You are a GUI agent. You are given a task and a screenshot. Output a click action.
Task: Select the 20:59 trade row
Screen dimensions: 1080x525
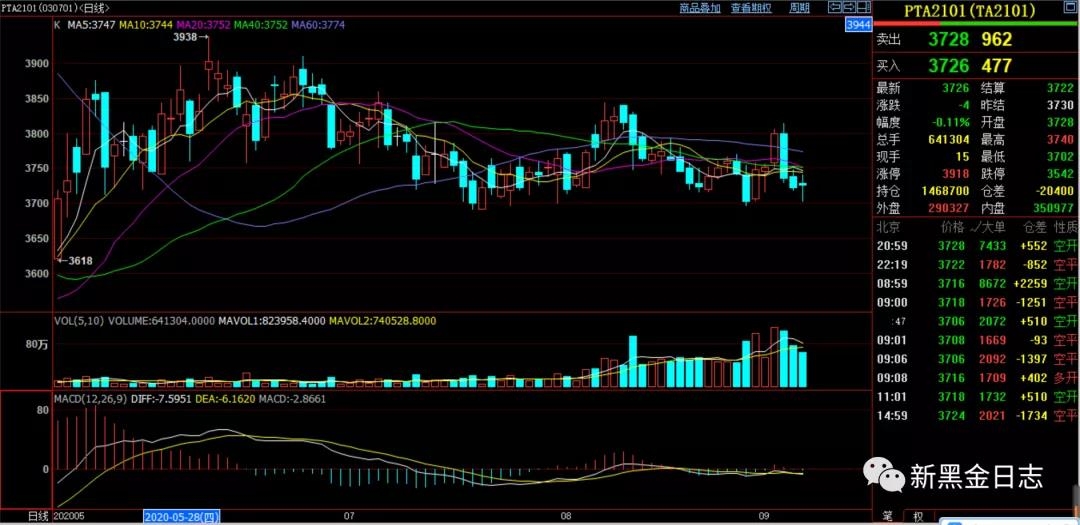[x=976, y=246]
